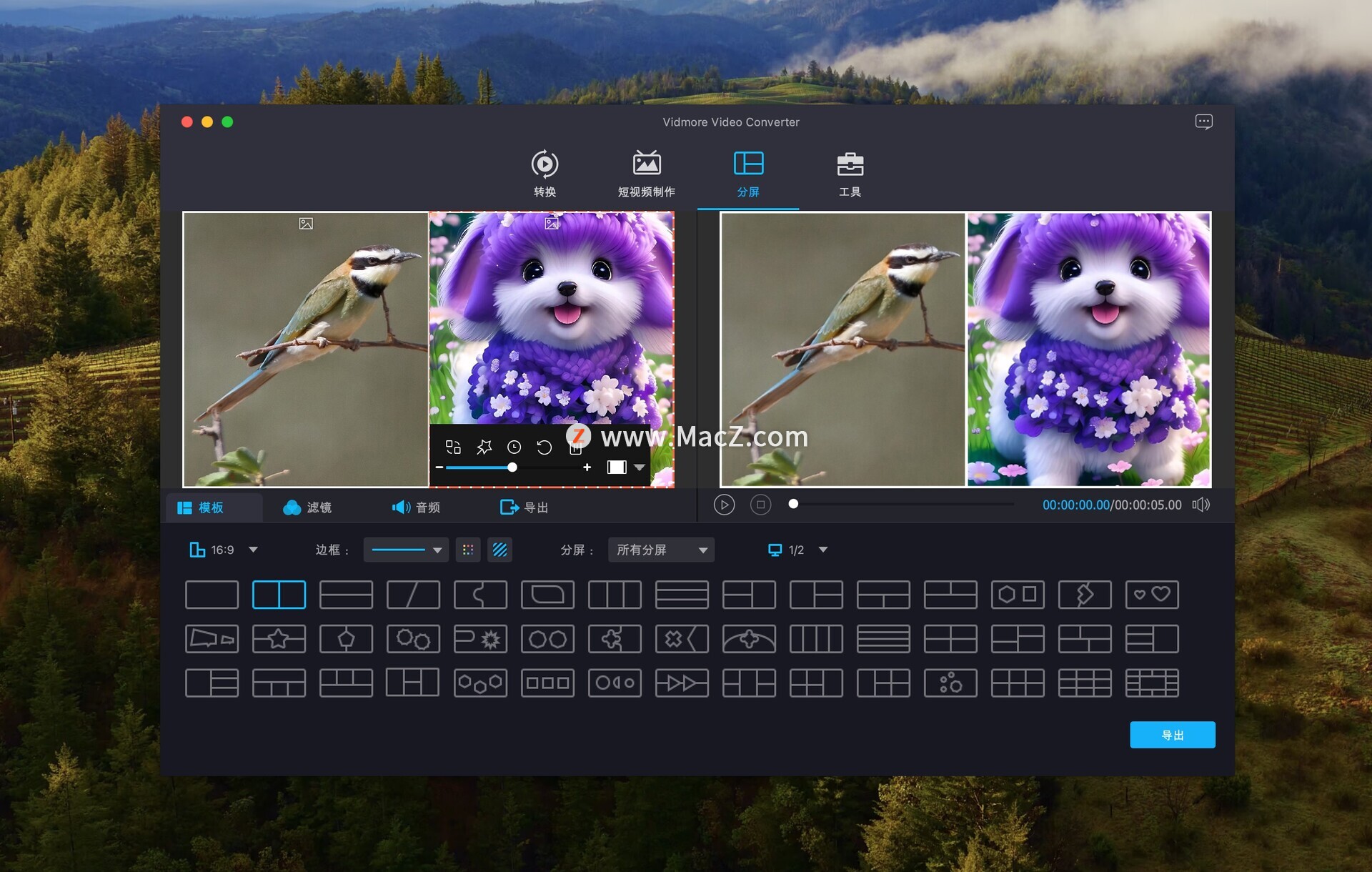Select the 分屏 tab
Viewport: 1372px width, 872px height.
748,174
